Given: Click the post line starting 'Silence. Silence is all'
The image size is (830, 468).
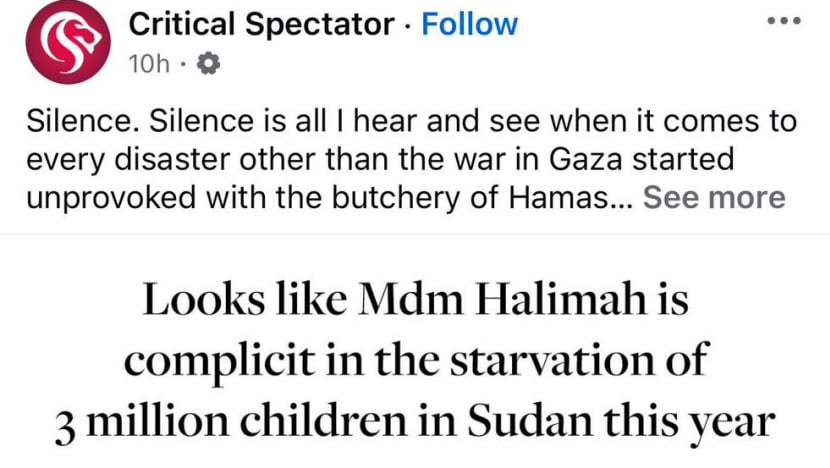Looking at the screenshot, I should point(411,121).
